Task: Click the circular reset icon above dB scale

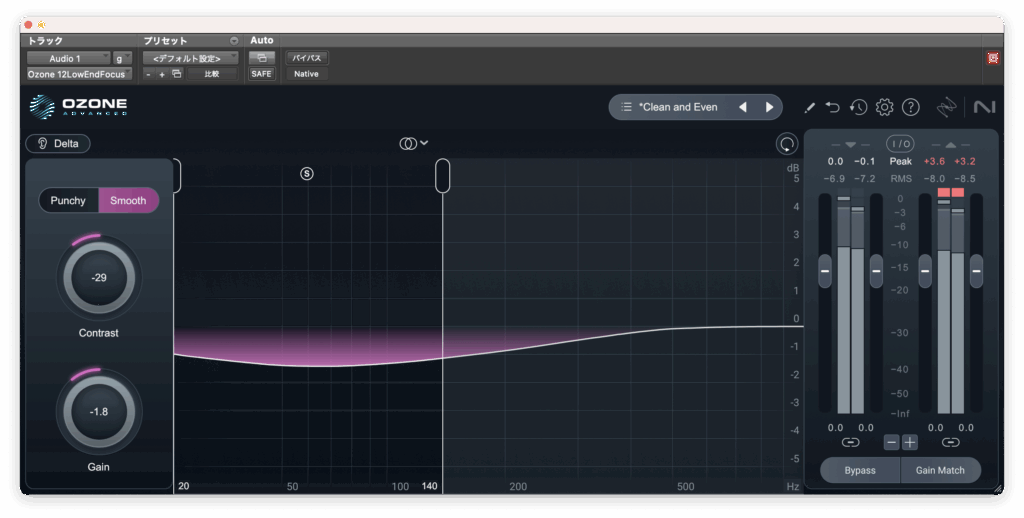Action: [x=787, y=144]
